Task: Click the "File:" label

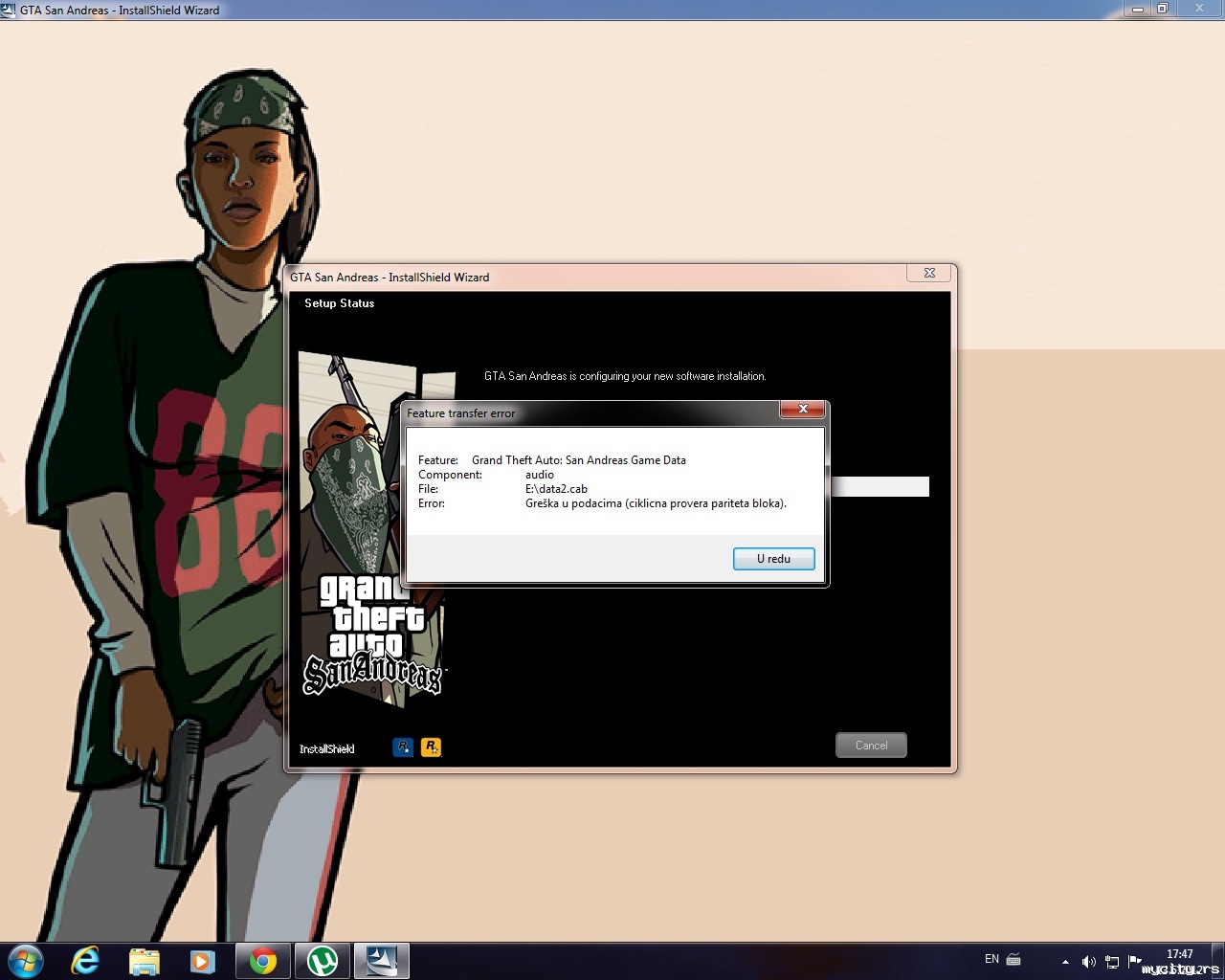Action: (428, 489)
